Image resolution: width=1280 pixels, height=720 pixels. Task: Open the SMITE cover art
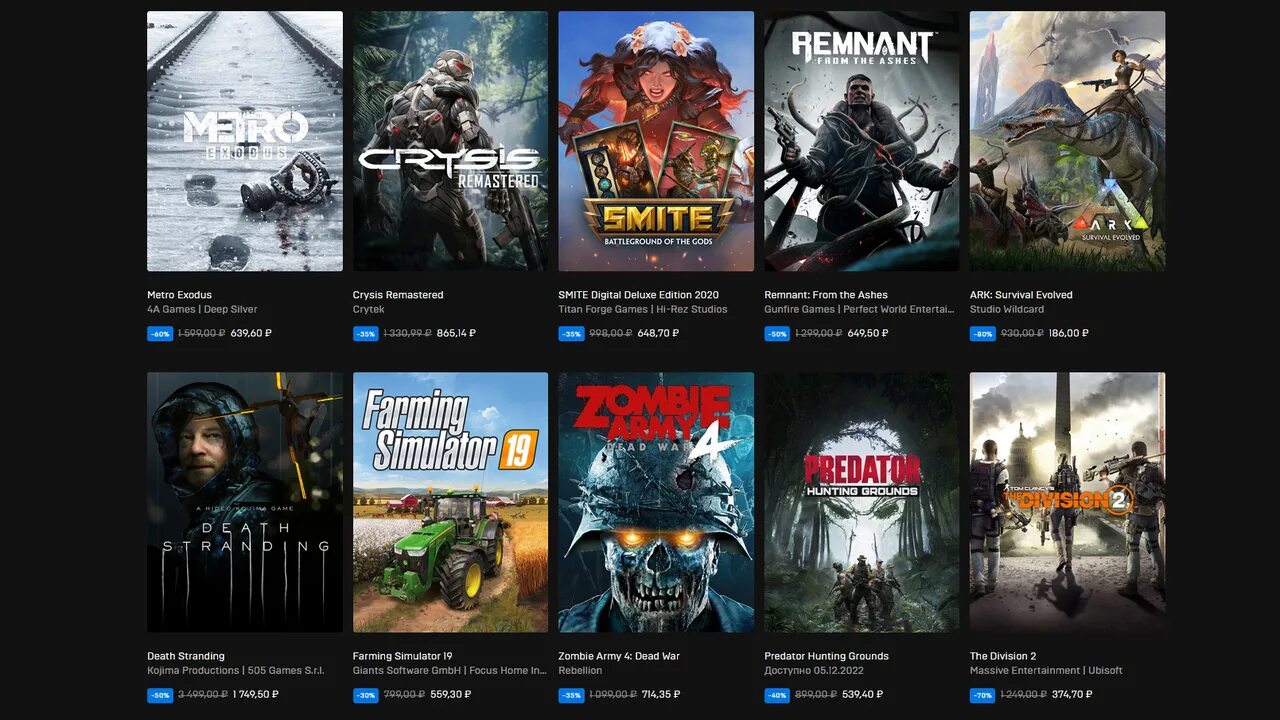point(656,141)
